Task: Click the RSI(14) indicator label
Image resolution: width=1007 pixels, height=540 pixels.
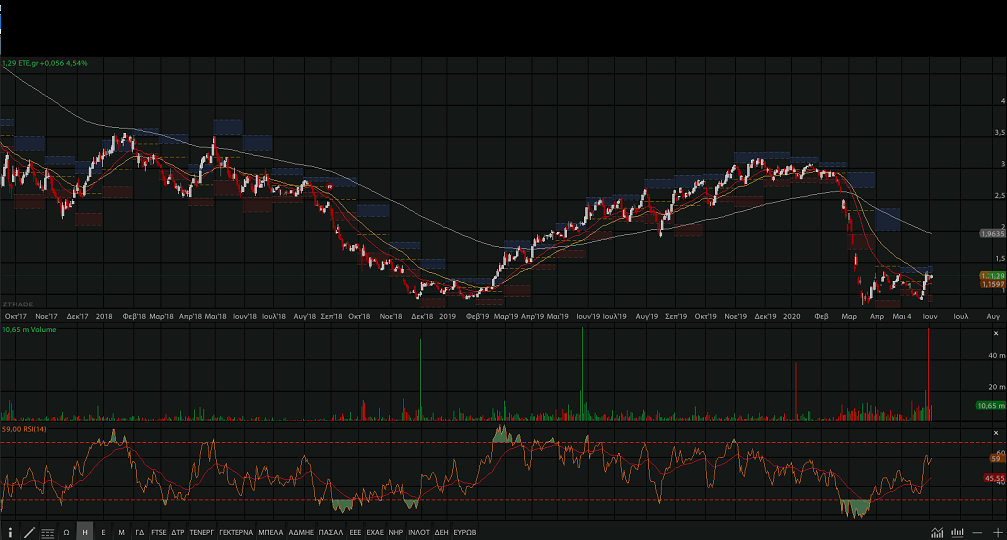Action: pyautogui.click(x=36, y=429)
